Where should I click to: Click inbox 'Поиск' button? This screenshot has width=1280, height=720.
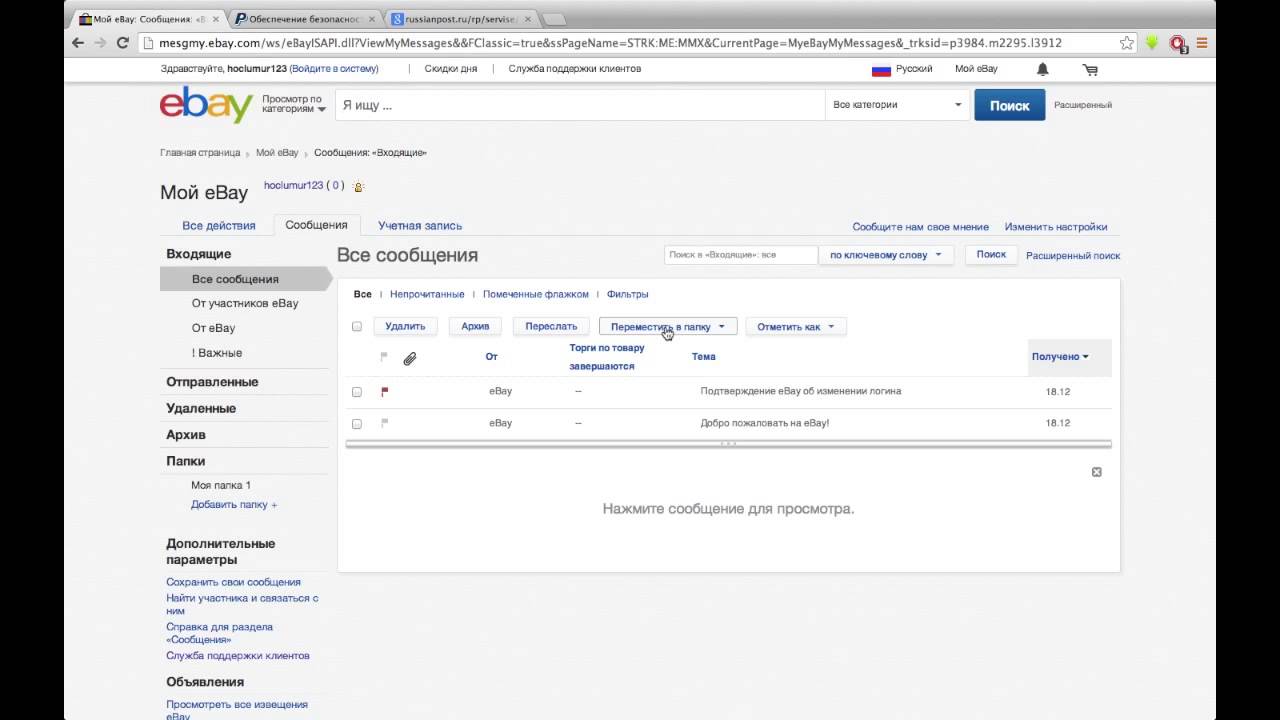tap(991, 255)
